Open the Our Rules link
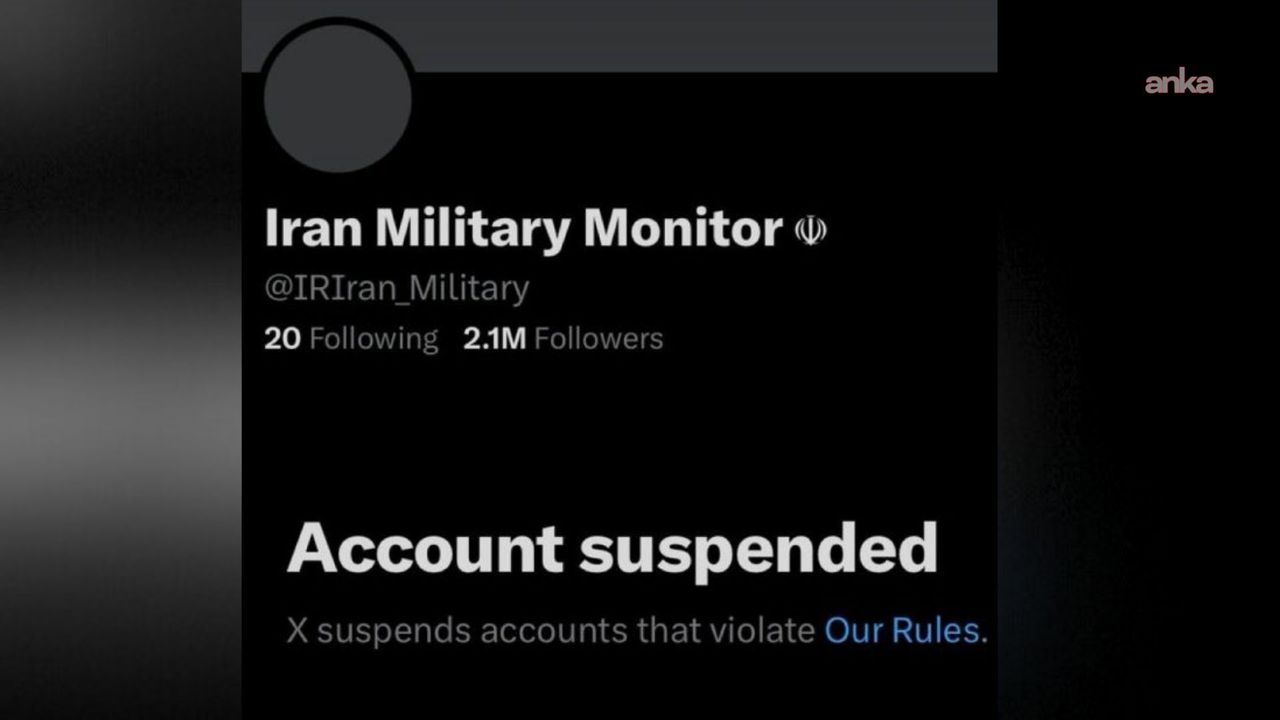The image size is (1280, 720). (901, 631)
